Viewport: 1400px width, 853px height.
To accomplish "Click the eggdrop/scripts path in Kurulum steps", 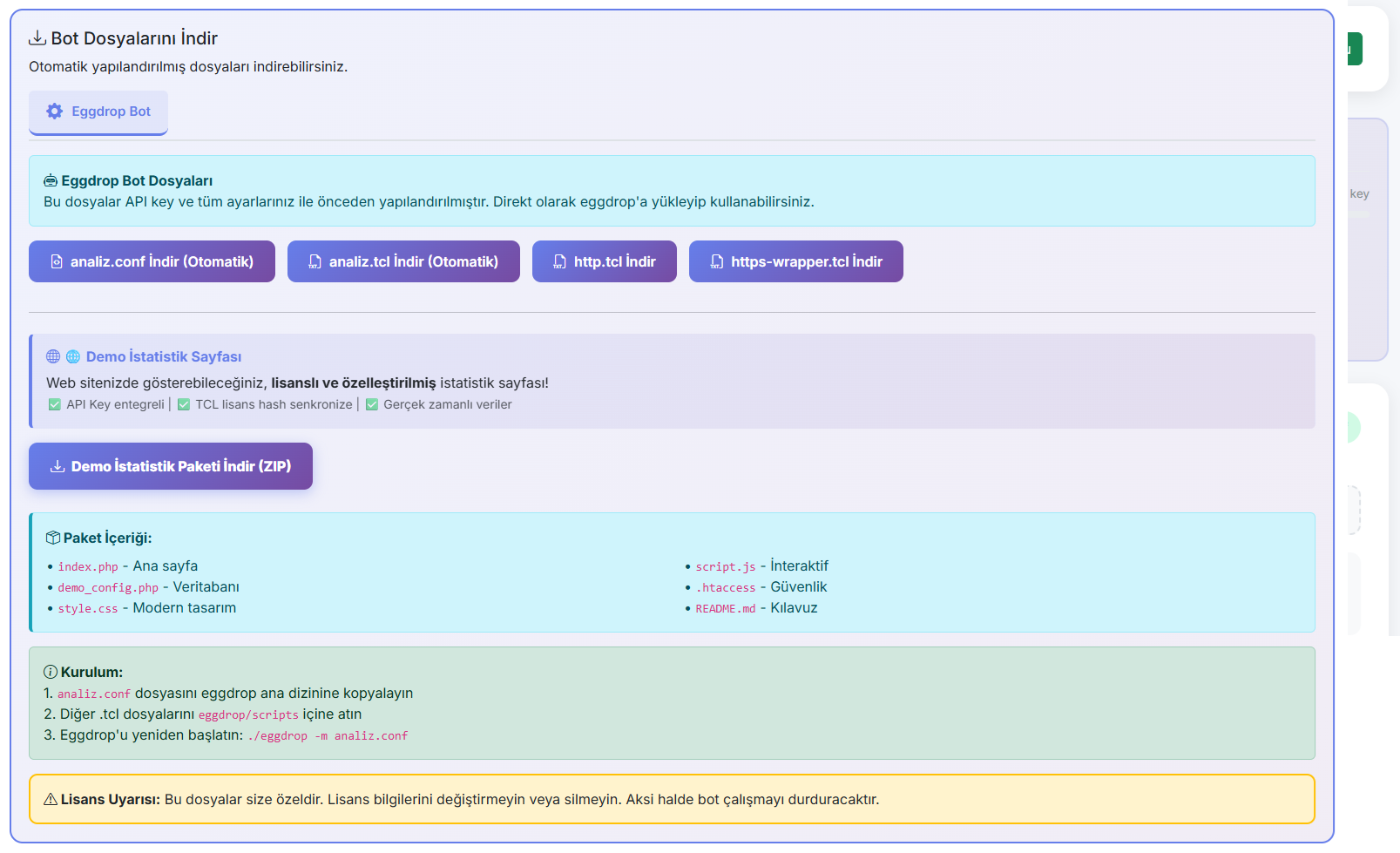I will [248, 715].
